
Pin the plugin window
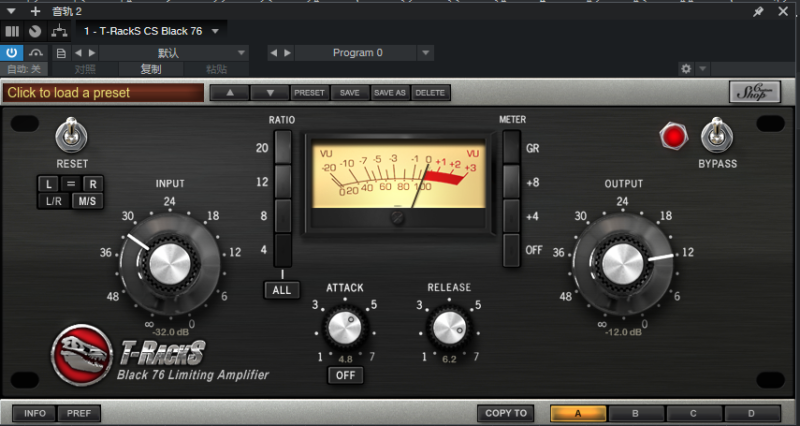758,12
